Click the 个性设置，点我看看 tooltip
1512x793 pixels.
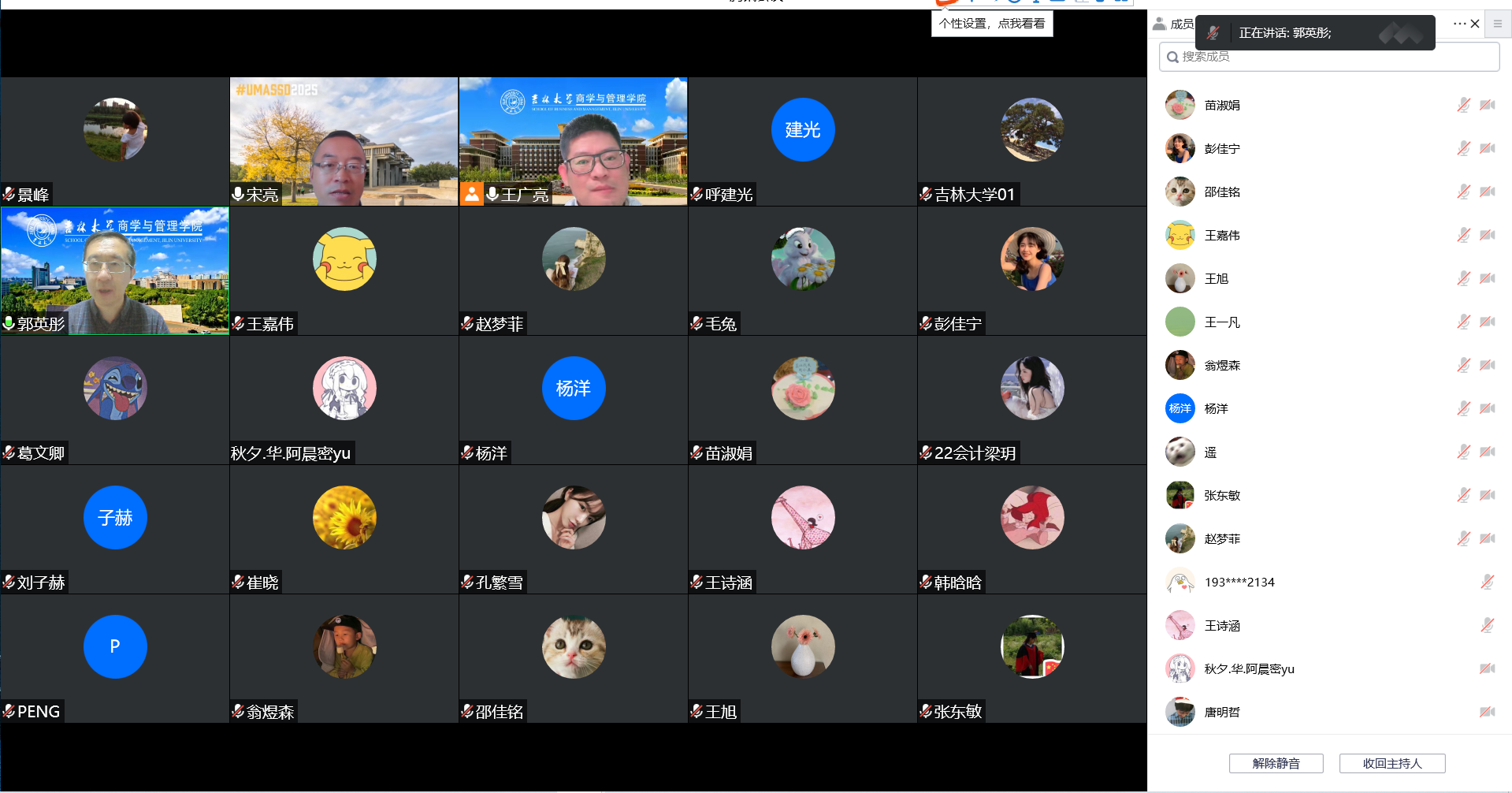click(991, 24)
